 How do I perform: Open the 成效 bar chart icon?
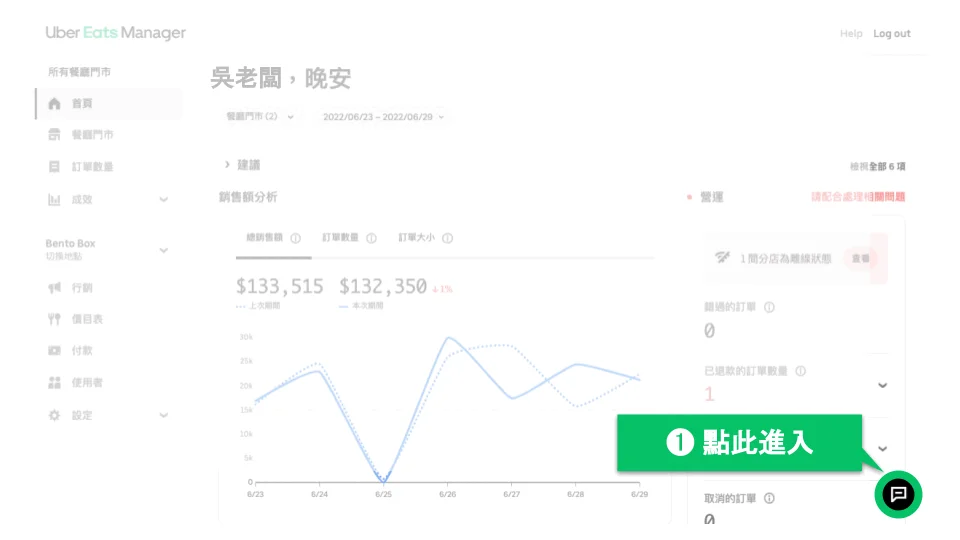tap(55, 200)
